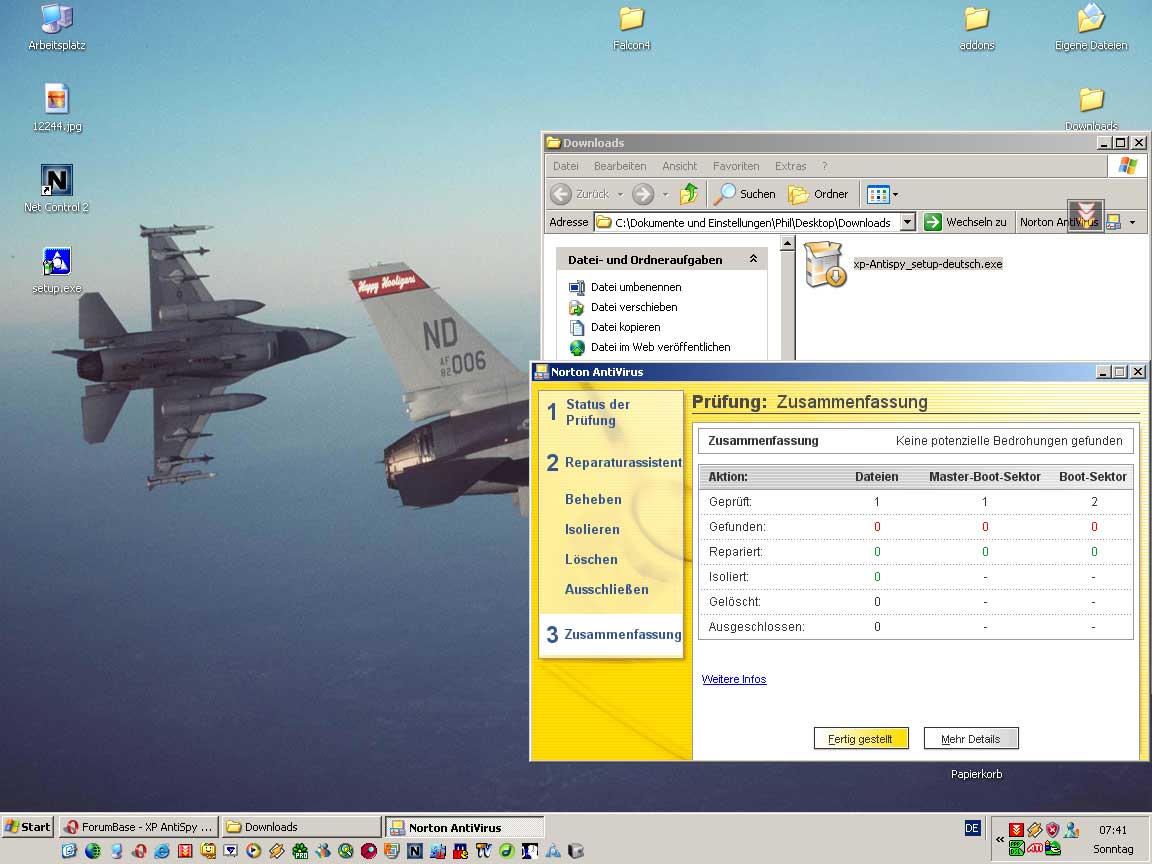This screenshot has height=864, width=1152.
Task: Open the Bearbeiten menu
Action: pos(620,166)
